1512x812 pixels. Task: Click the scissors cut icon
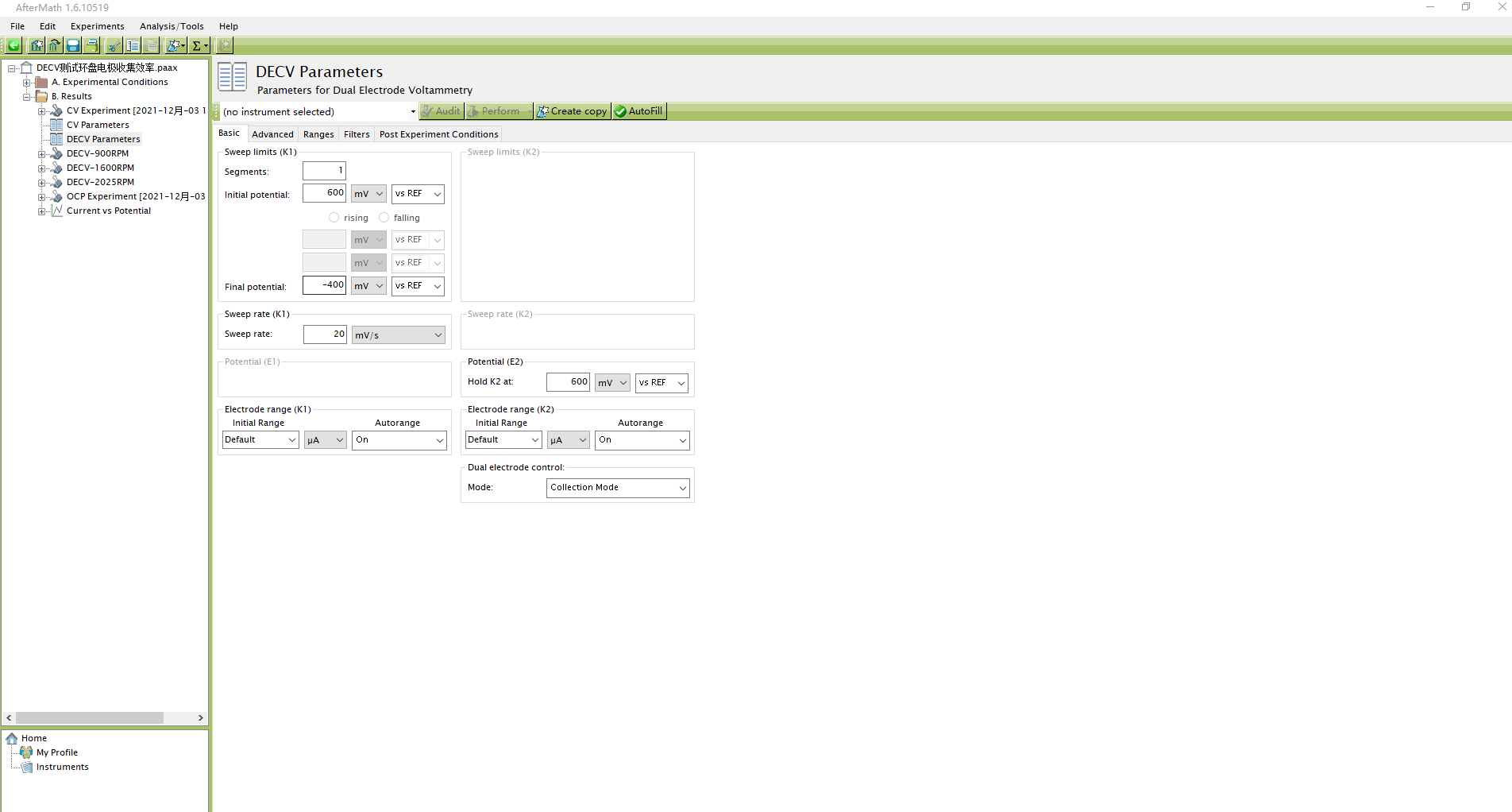pyautogui.click(x=114, y=45)
